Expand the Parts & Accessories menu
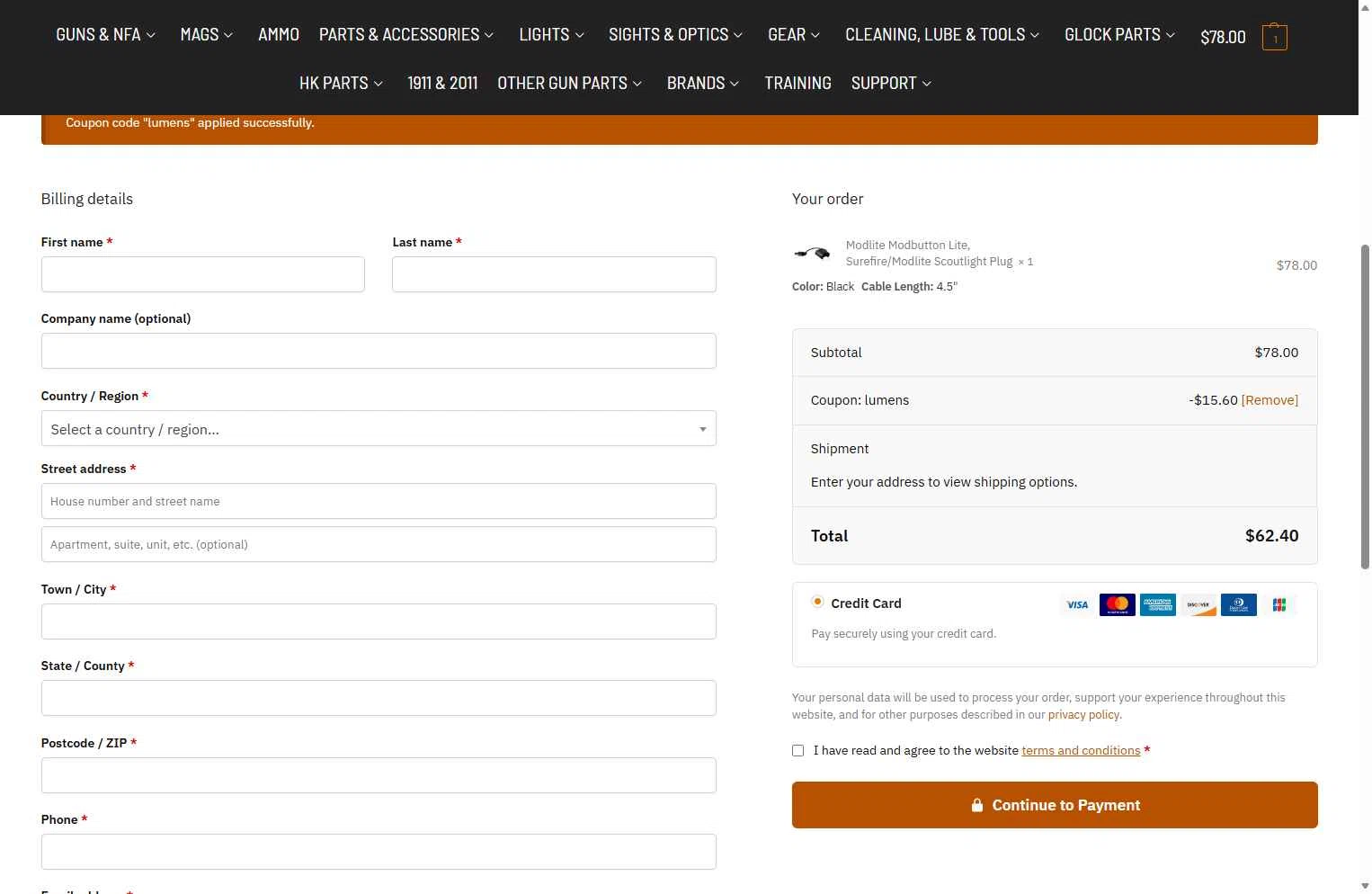This screenshot has height=894, width=1372. pyautogui.click(x=406, y=35)
